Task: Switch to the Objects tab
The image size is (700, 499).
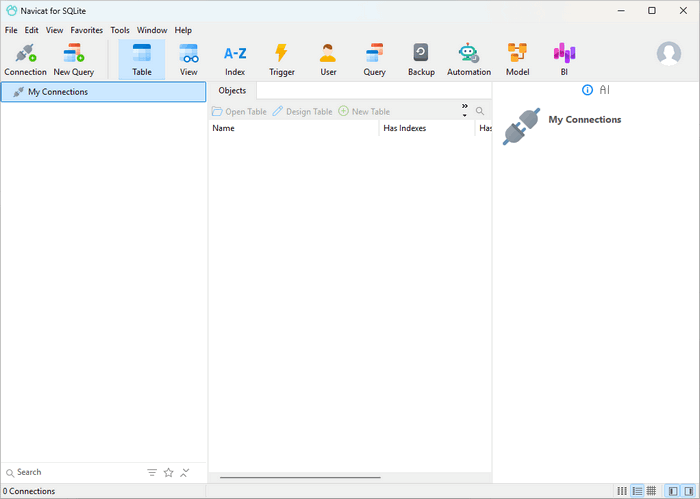Action: 232,90
